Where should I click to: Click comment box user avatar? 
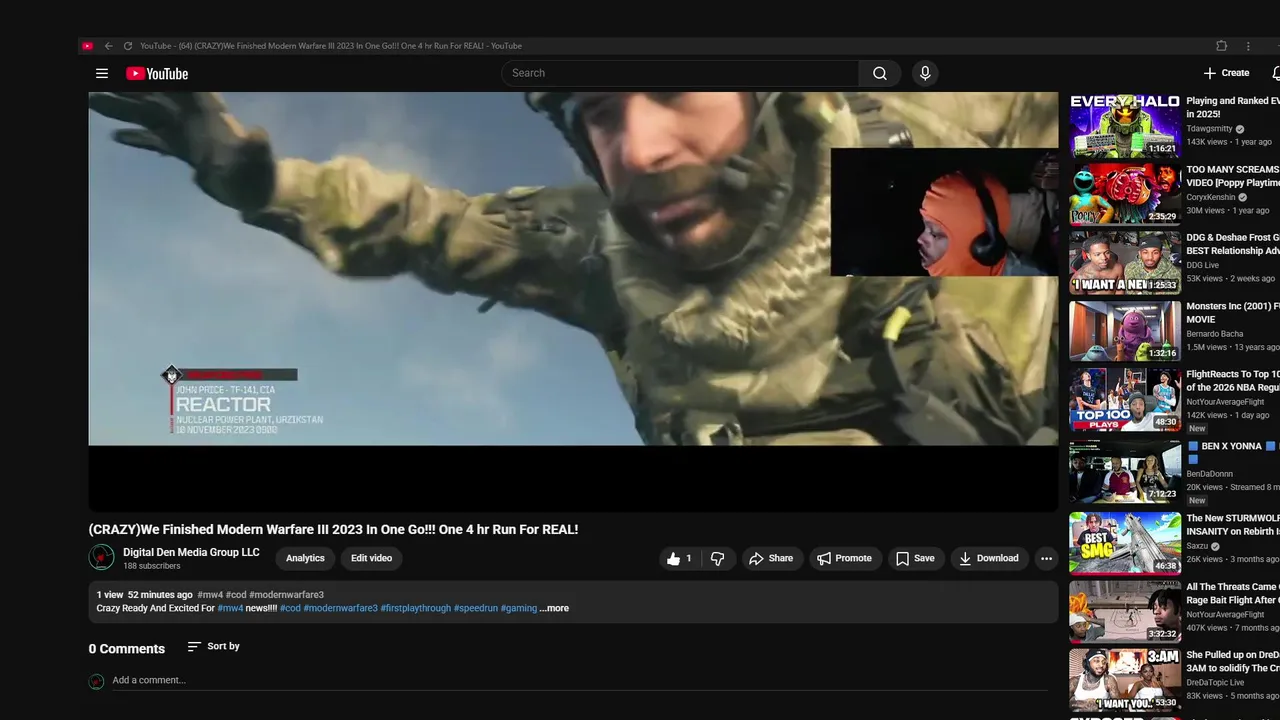tap(96, 681)
